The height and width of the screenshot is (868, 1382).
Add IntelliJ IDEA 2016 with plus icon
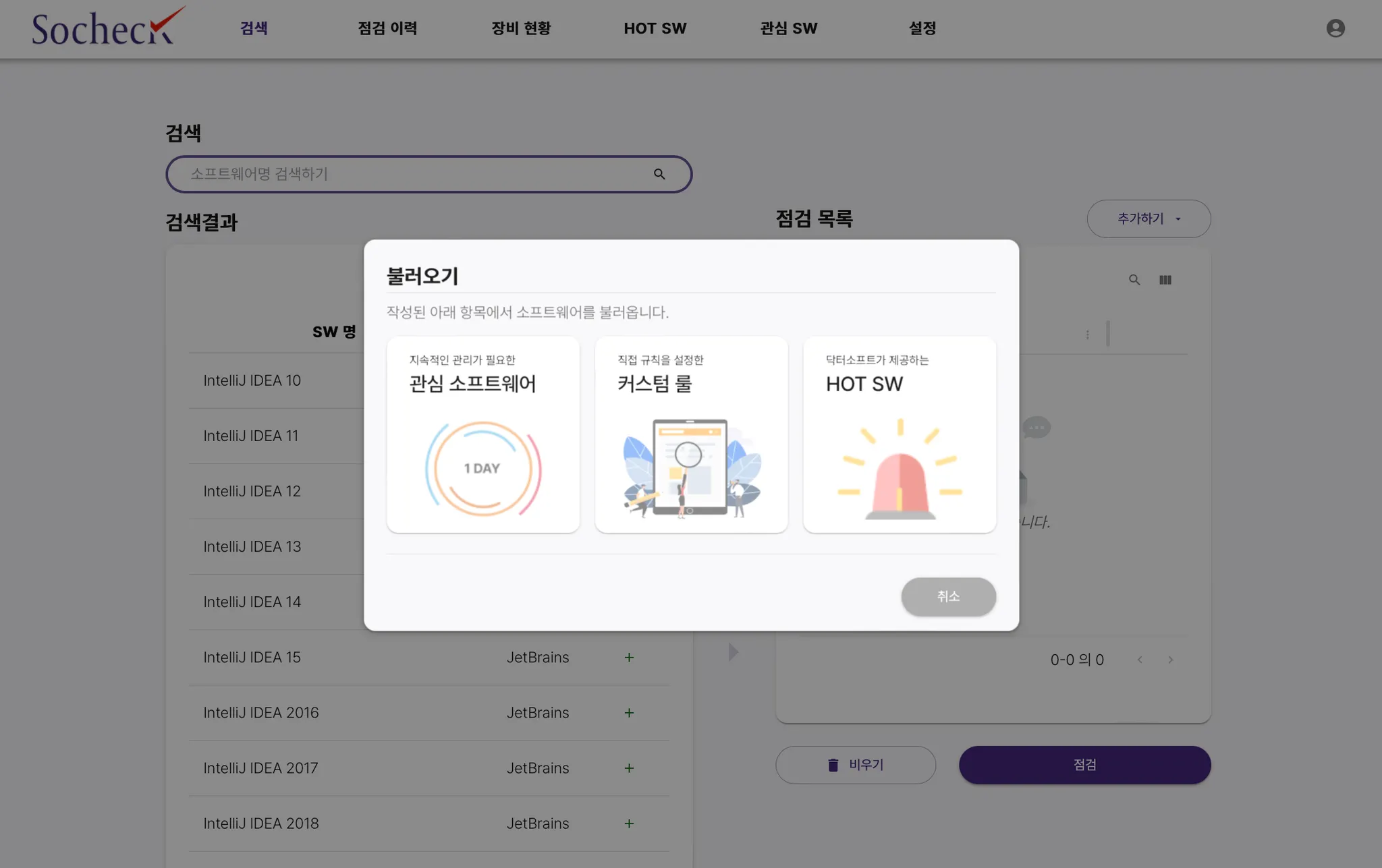coord(629,713)
